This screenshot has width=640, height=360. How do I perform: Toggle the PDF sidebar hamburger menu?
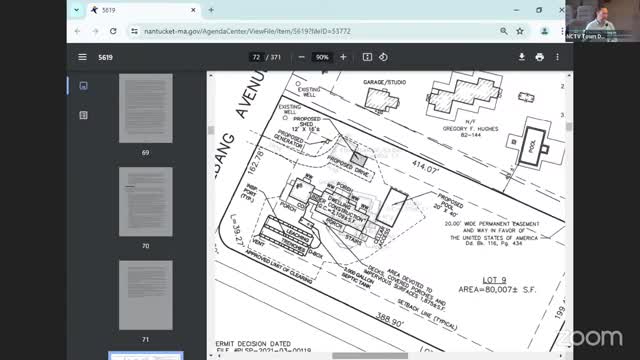(x=82, y=57)
